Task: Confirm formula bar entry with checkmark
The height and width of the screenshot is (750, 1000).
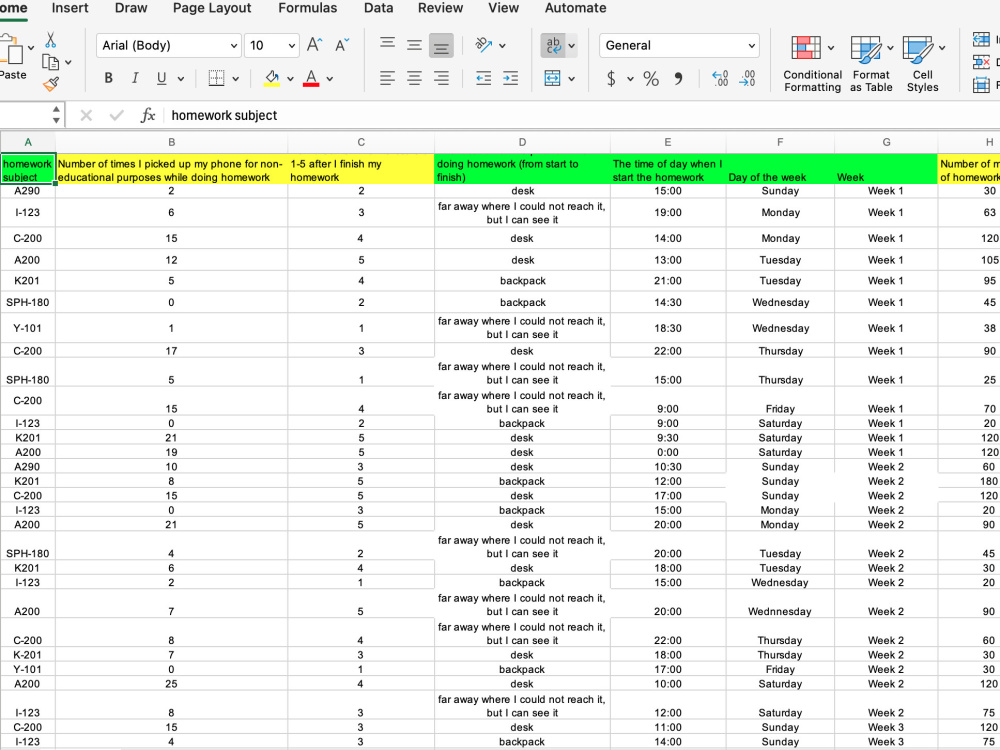Action: pos(116,115)
